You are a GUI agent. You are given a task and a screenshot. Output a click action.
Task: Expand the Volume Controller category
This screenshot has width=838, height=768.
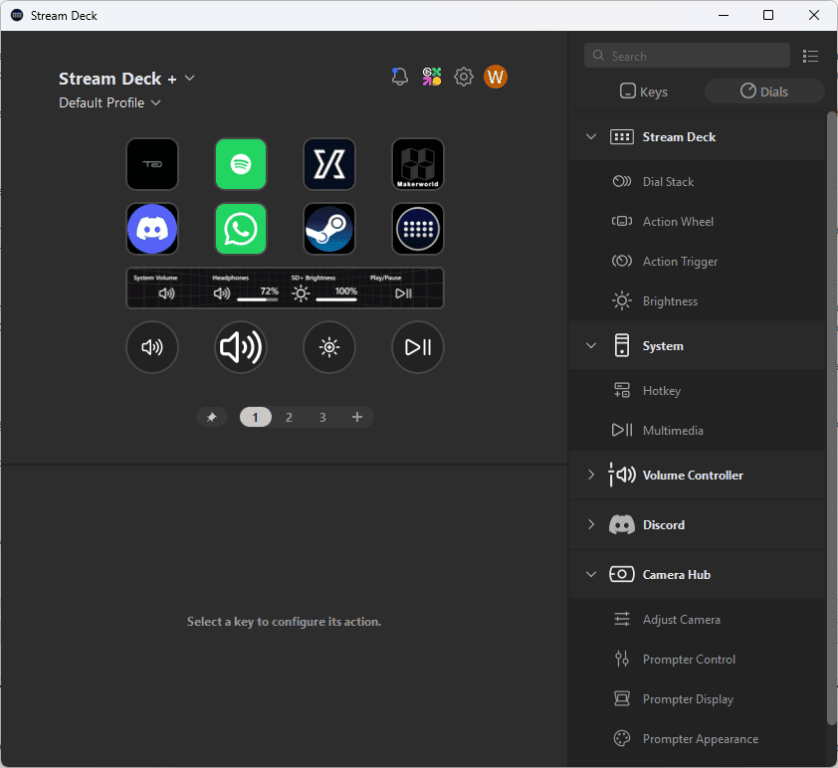(591, 475)
